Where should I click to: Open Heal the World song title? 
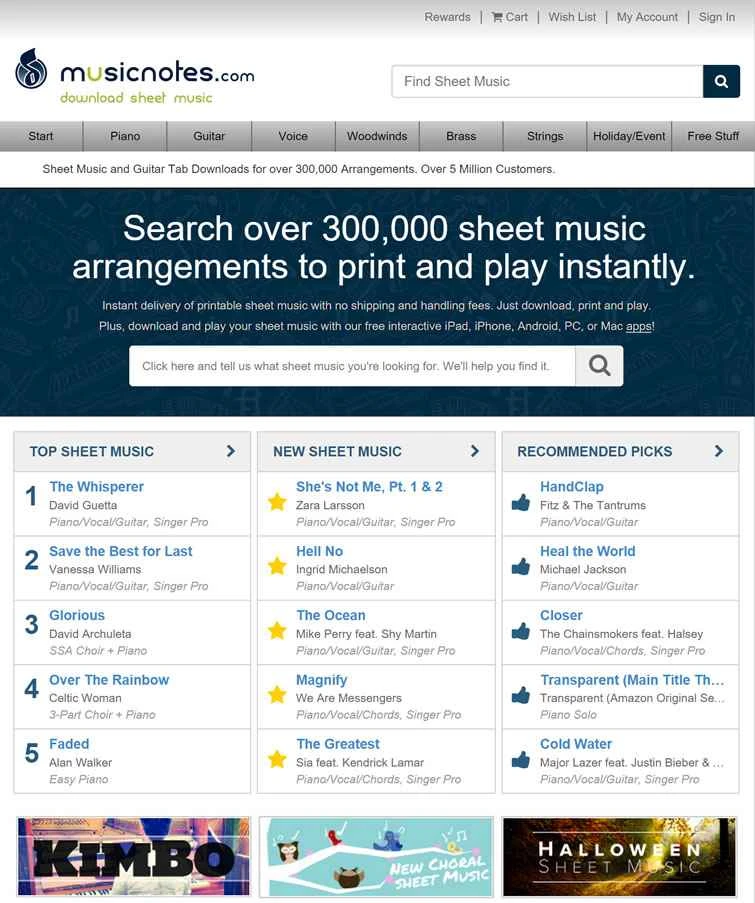click(588, 551)
